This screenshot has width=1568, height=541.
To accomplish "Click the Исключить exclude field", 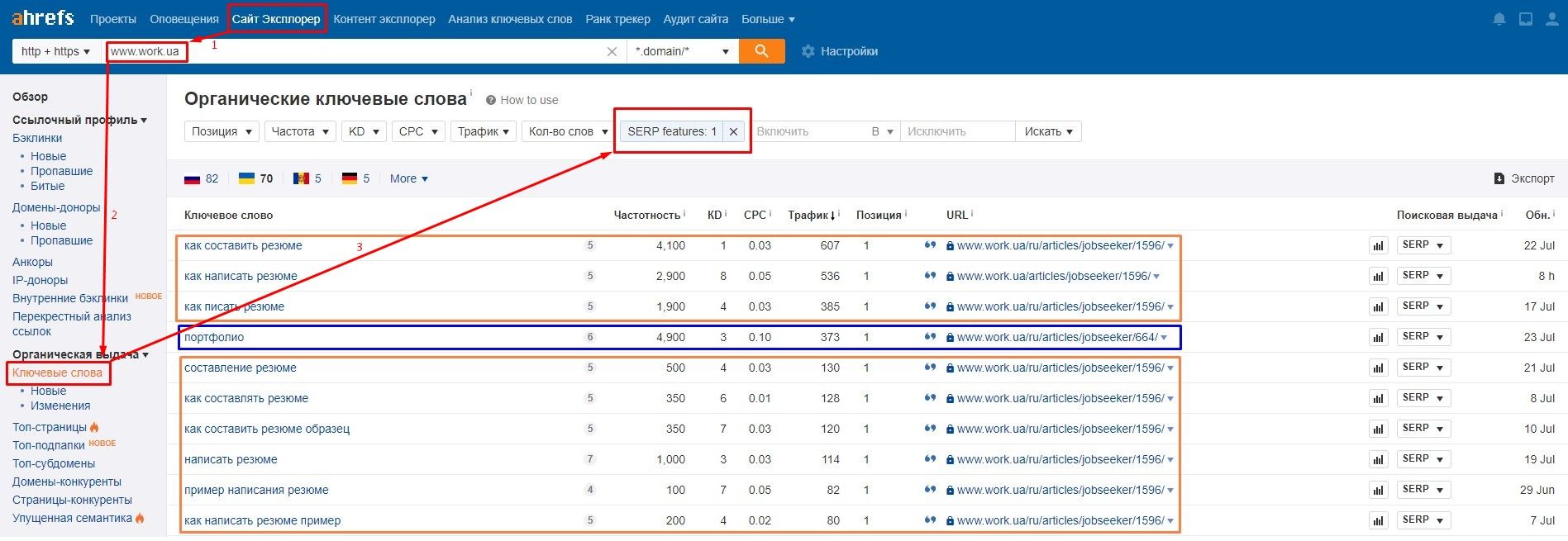I will (x=957, y=131).
